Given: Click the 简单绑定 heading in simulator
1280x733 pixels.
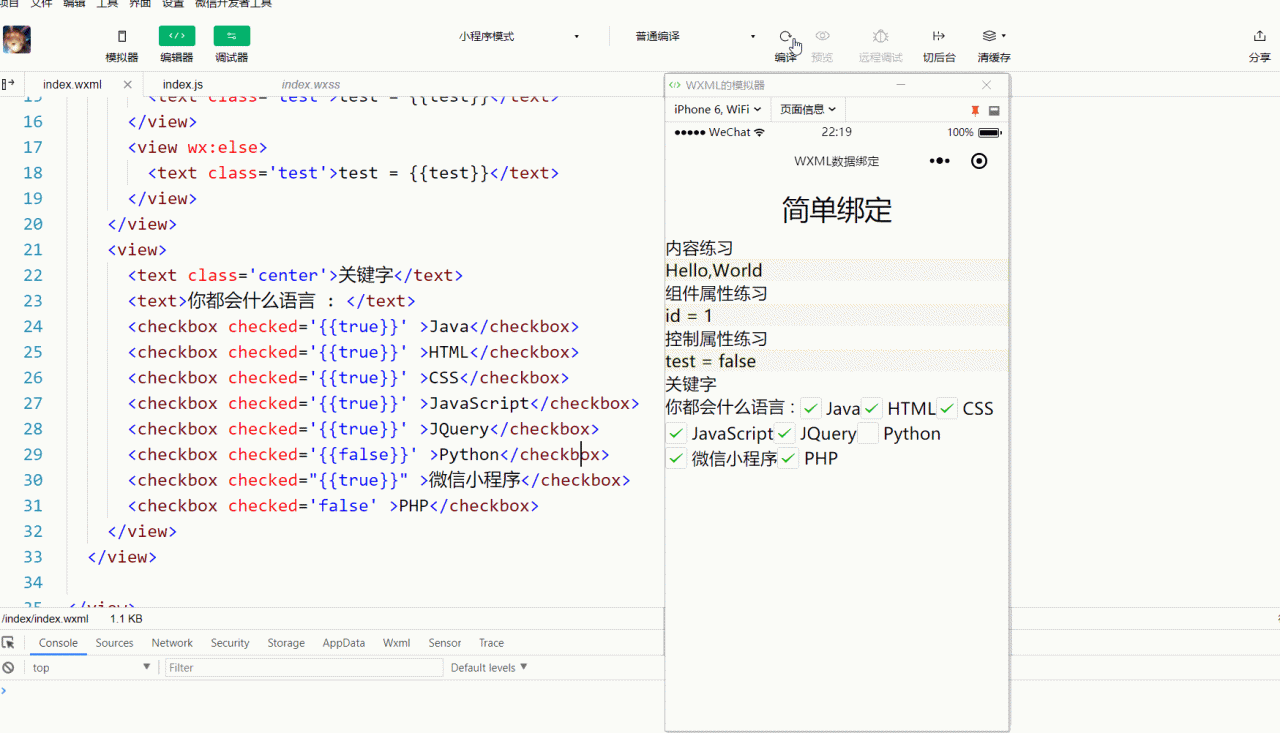Looking at the screenshot, I should coord(837,210).
